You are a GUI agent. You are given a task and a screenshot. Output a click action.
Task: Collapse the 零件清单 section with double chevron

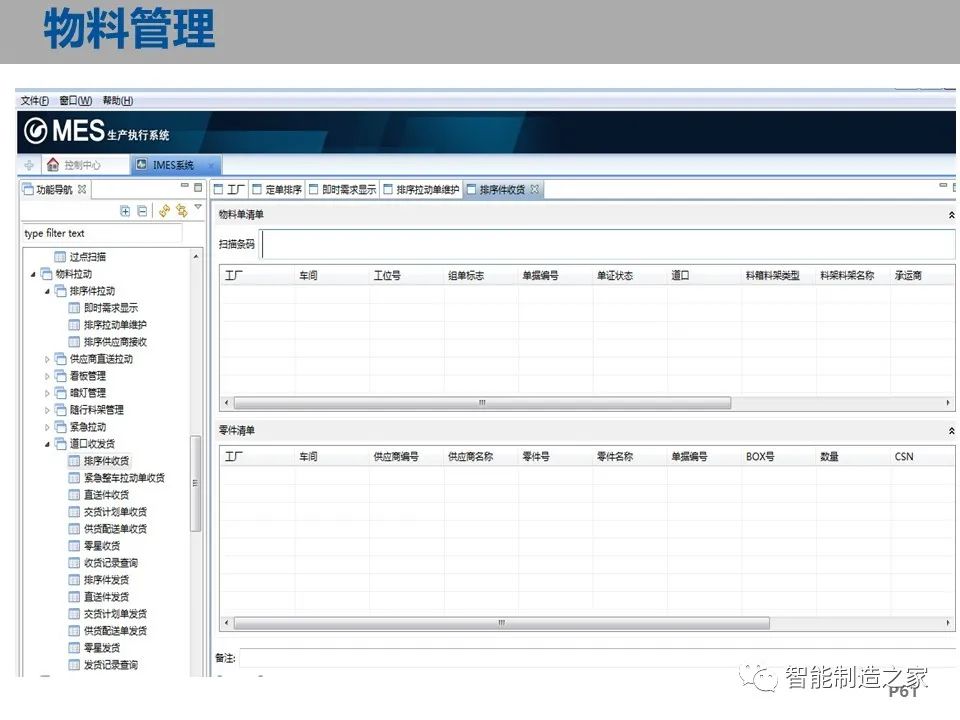(951, 431)
